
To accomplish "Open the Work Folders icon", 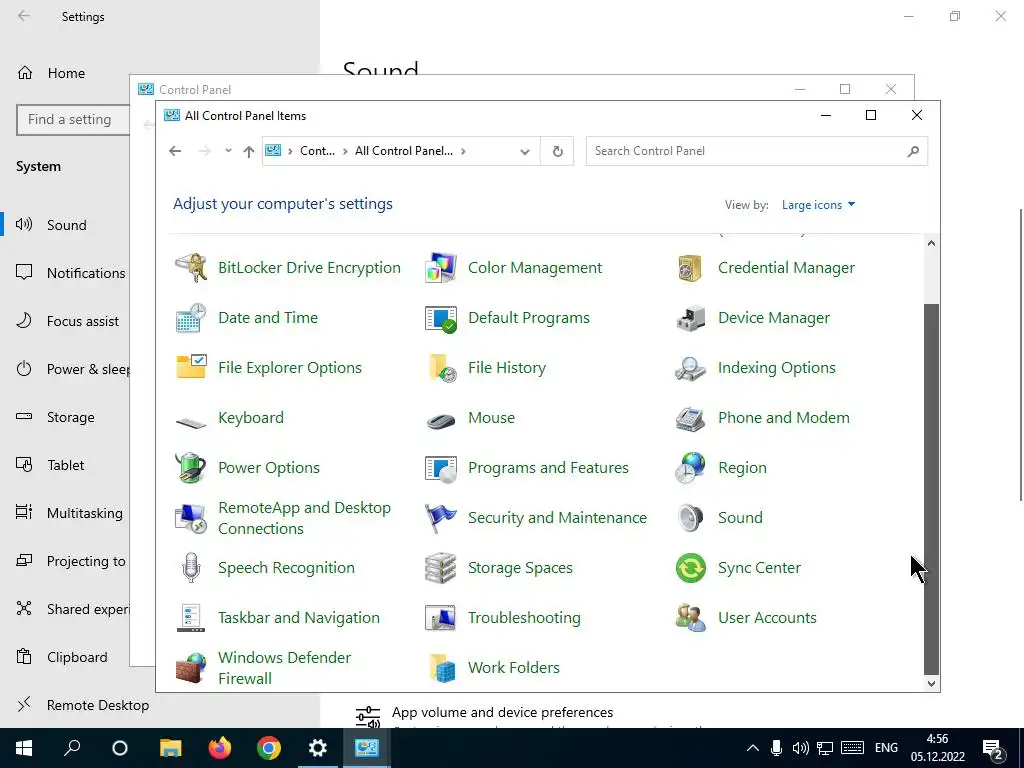I will click(x=441, y=667).
